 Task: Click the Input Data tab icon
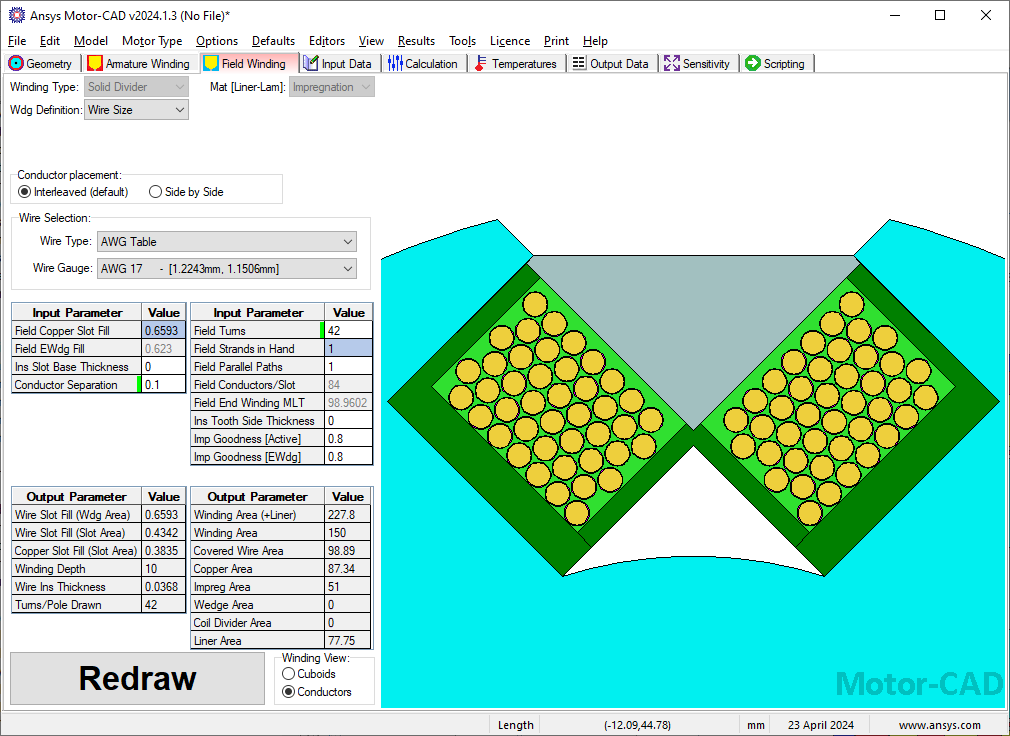click(311, 63)
